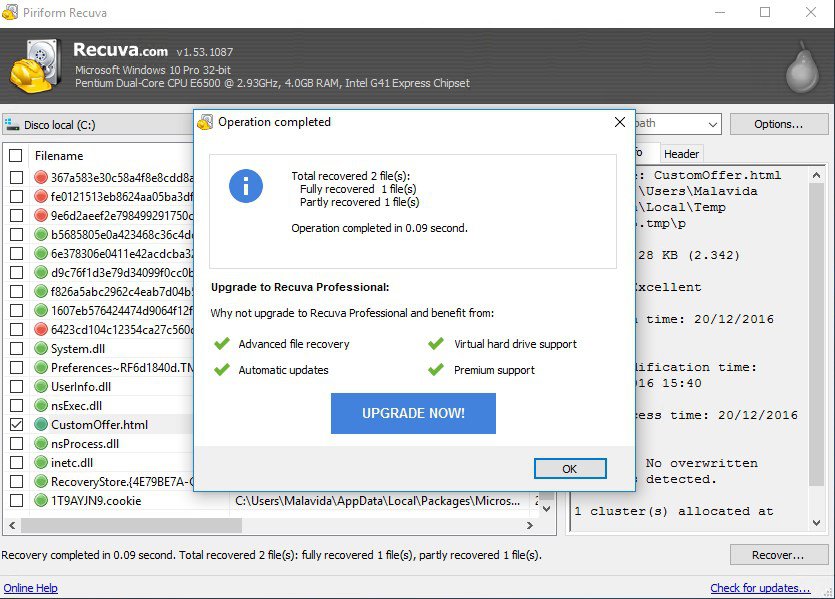
Task: Click the blue info icon in dialog
Action: tap(245, 185)
